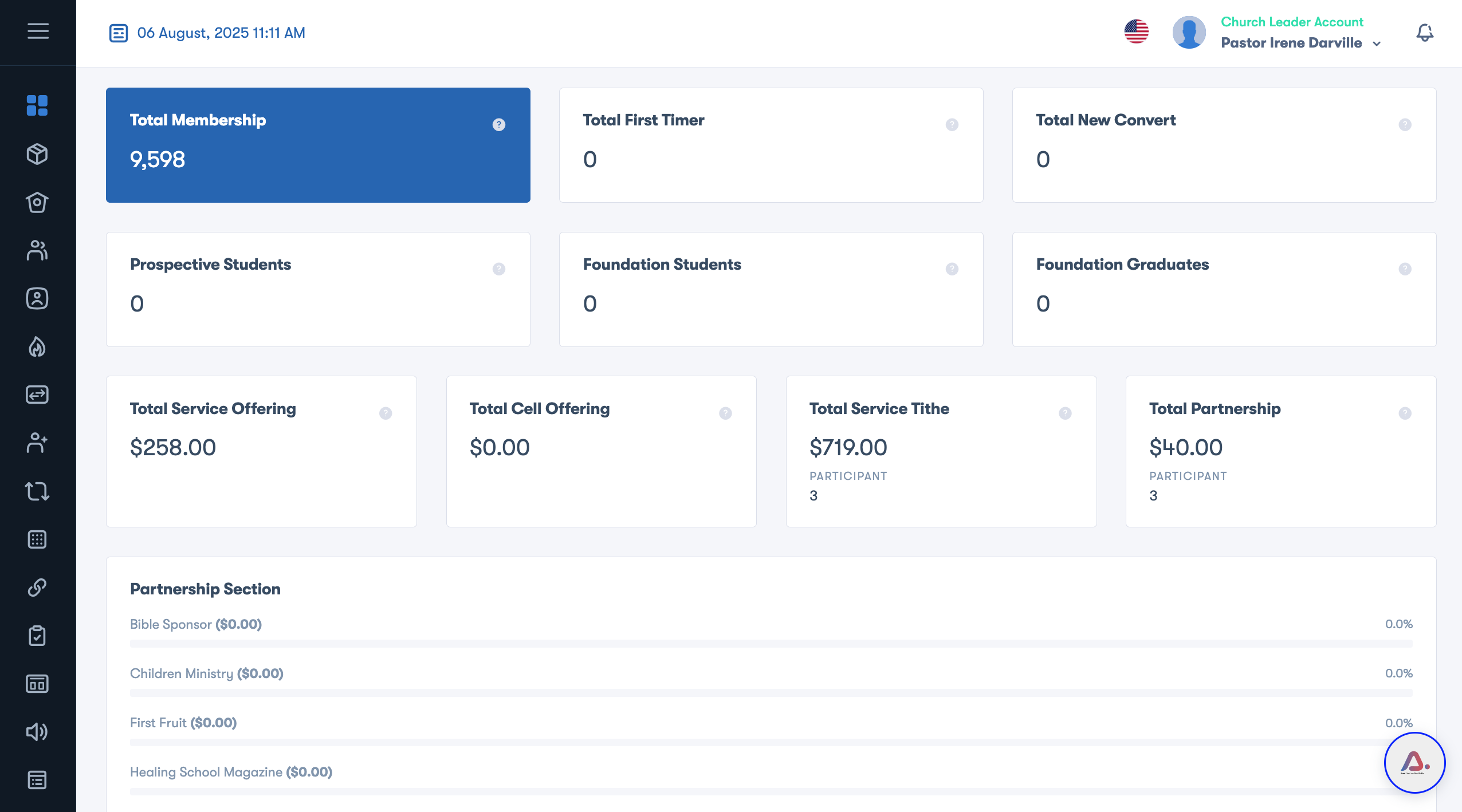Click the $0.00 cell offering amount

(x=500, y=447)
